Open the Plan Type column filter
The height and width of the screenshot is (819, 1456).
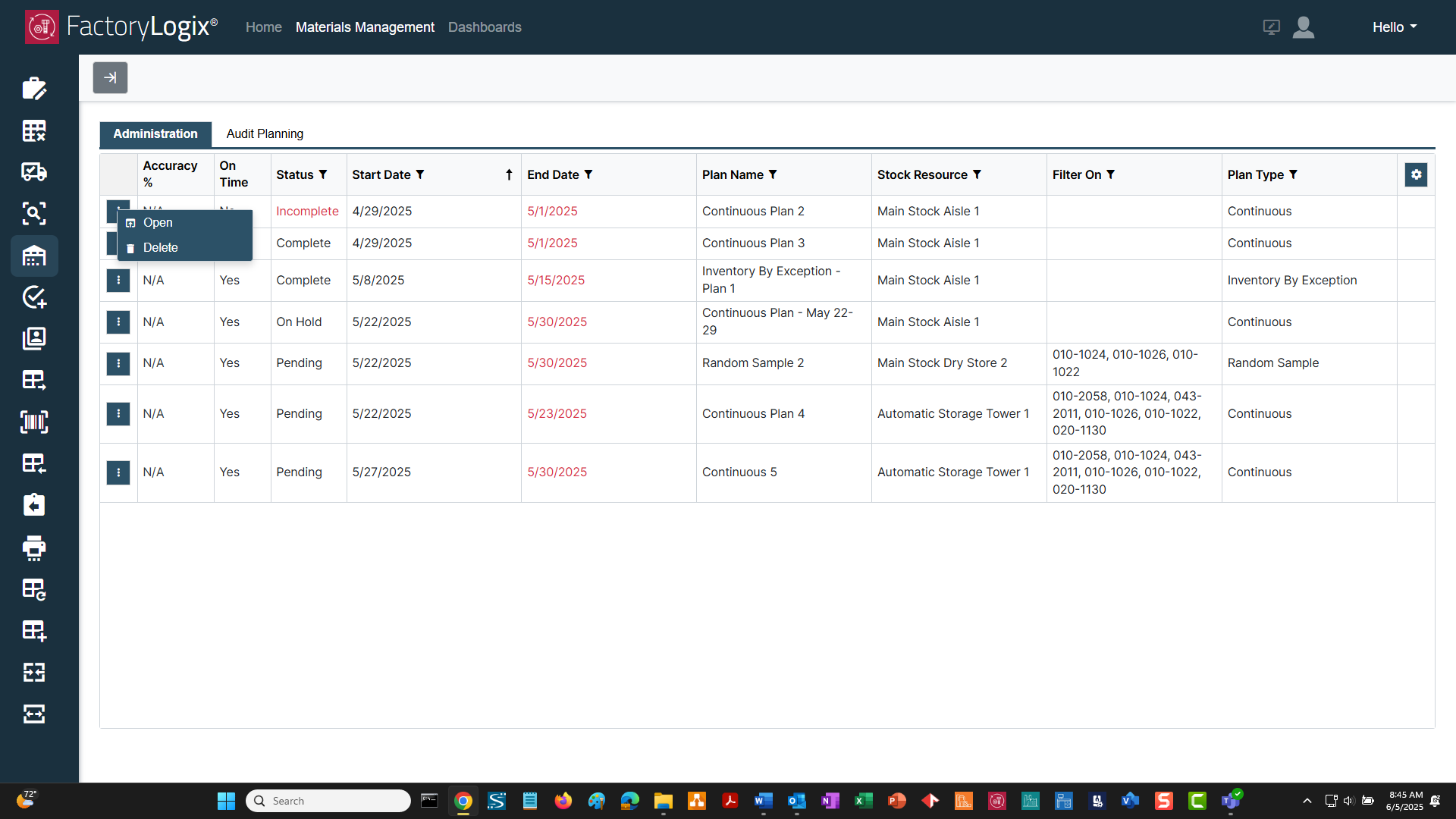point(1294,174)
